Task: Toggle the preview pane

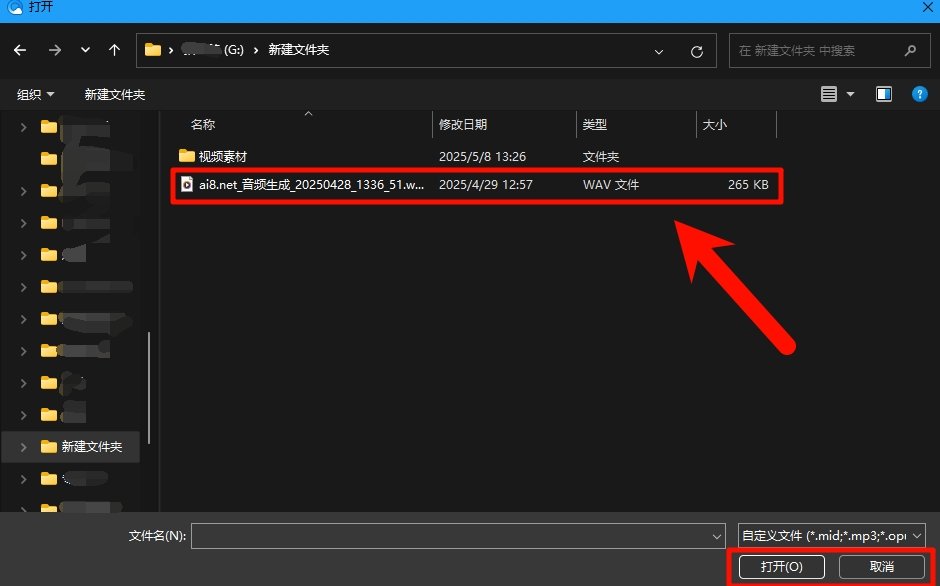Action: coord(883,93)
